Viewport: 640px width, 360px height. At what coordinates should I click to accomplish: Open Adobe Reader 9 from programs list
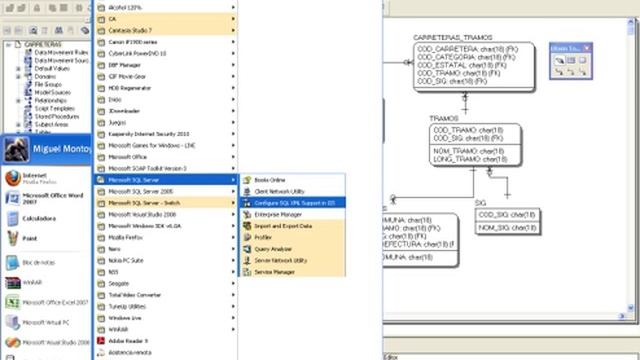166,341
